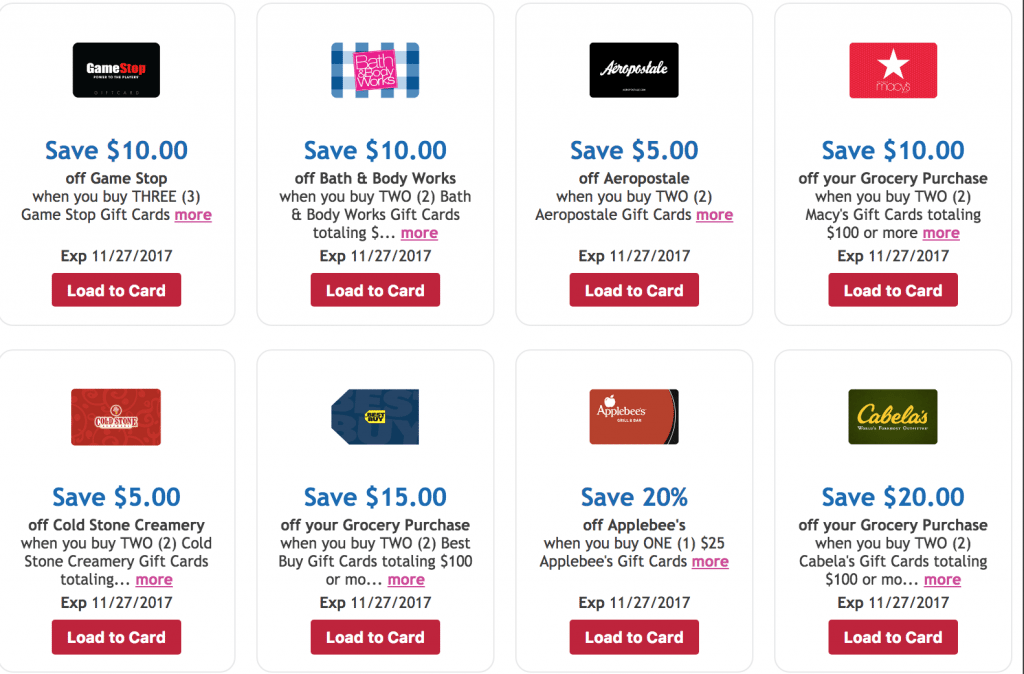Load the Bath & Body Works offer

pos(375,291)
